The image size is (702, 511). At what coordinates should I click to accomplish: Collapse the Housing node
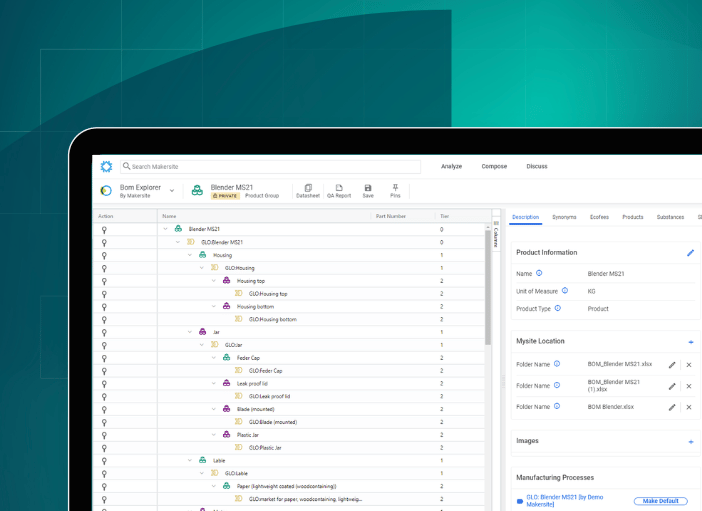[x=190, y=255]
